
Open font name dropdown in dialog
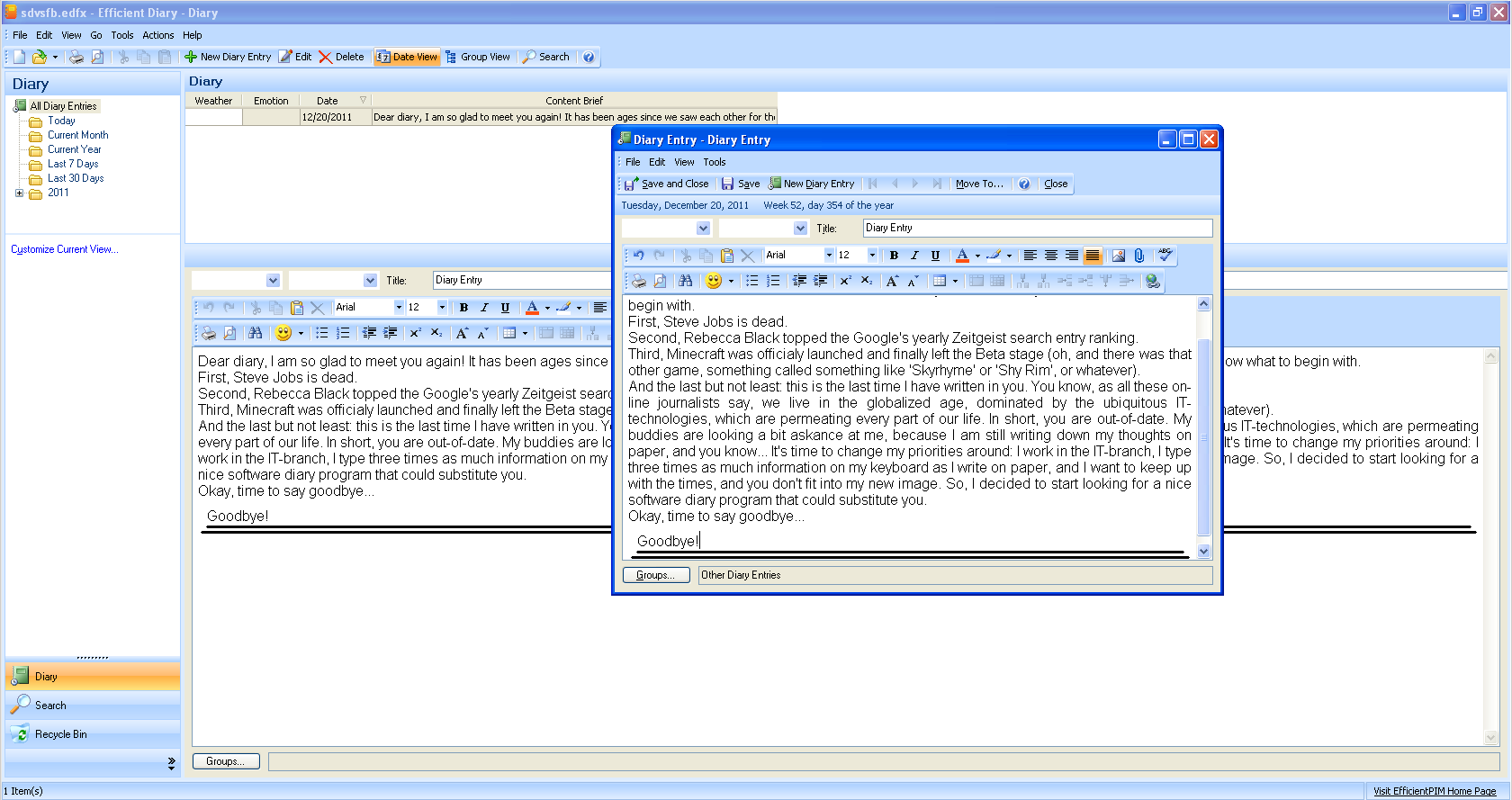(x=829, y=256)
